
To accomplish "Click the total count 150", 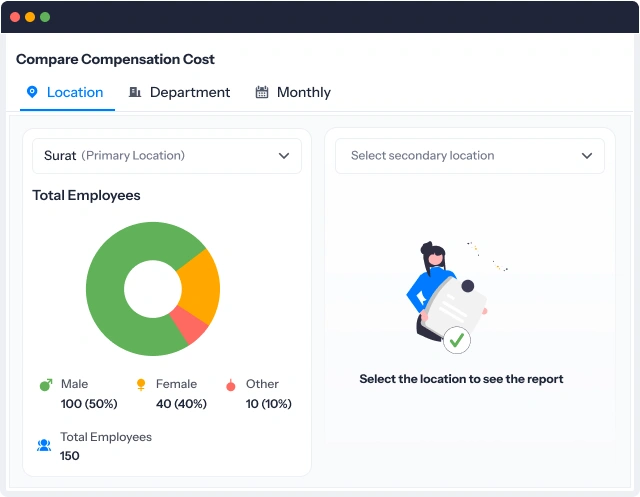I will pos(69,456).
